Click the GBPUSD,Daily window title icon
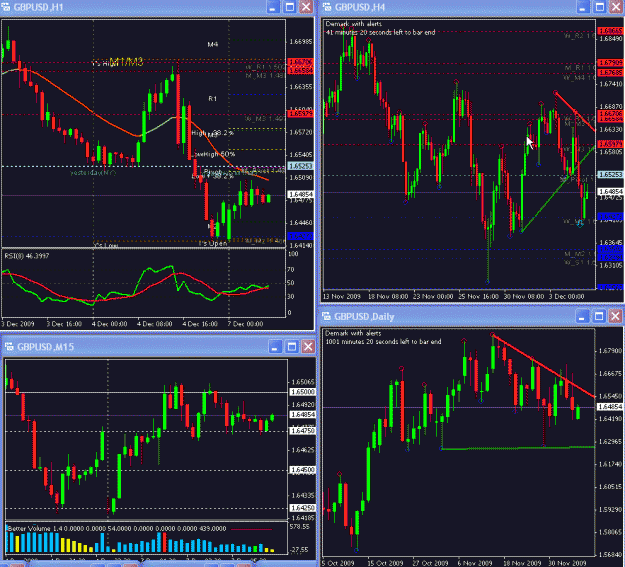 pos(326,317)
